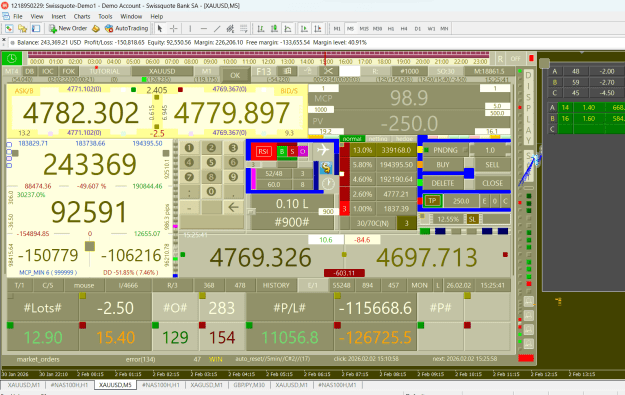The height and width of the screenshot is (395, 625).
Task: Click the F13 button
Action: coord(264,71)
